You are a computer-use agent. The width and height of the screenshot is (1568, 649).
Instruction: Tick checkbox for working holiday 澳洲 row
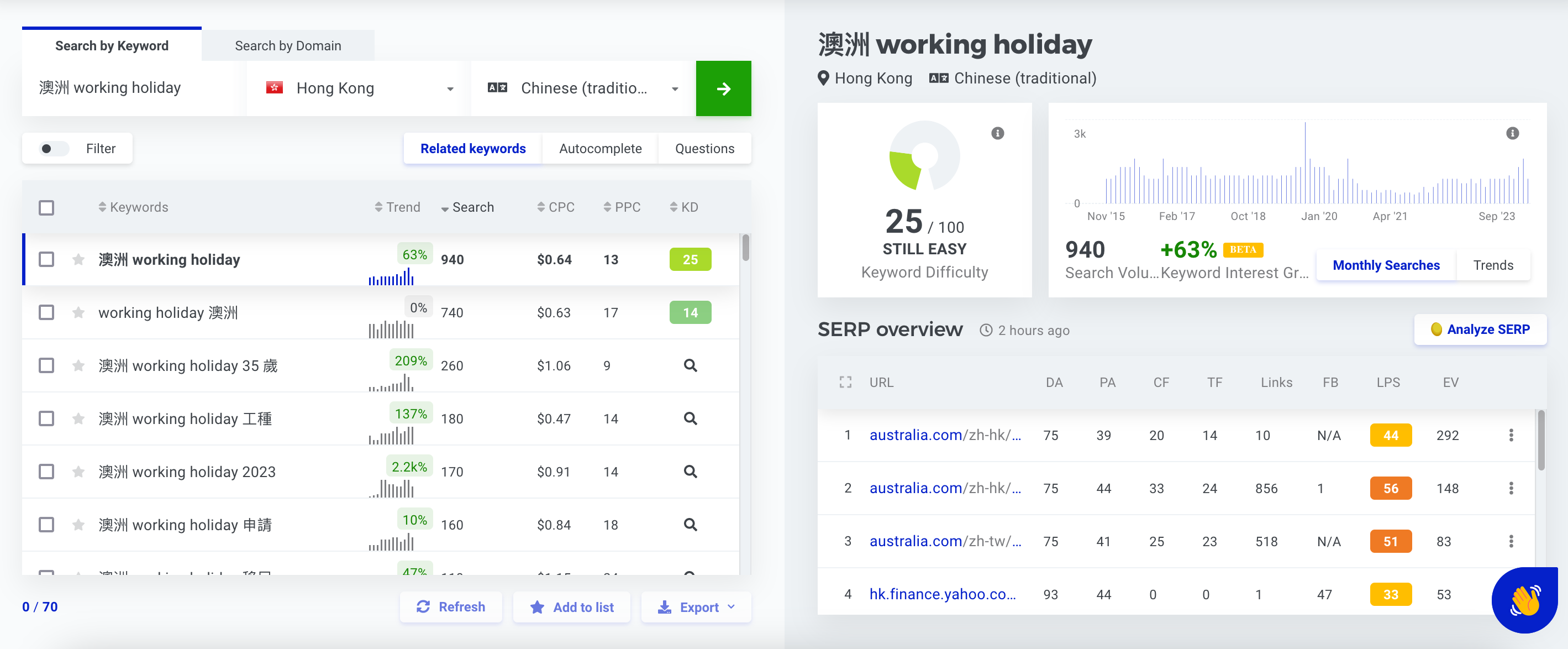pos(46,313)
